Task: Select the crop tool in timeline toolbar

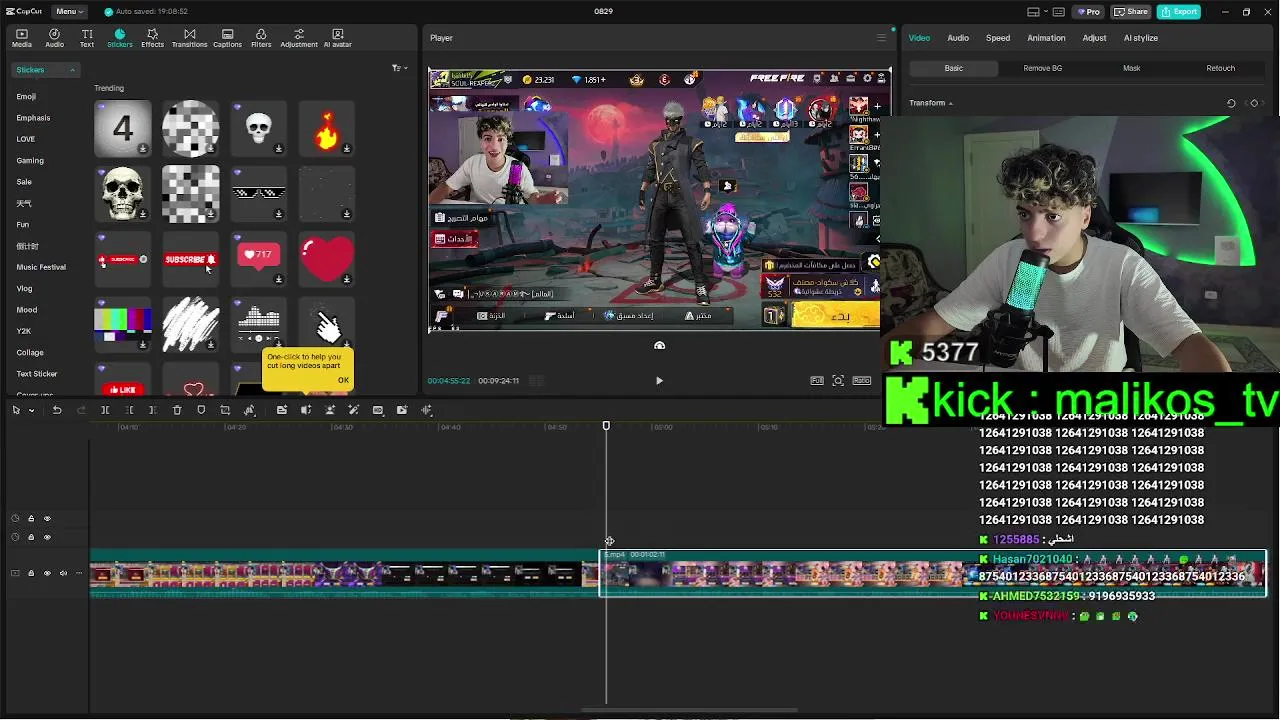Action: tap(225, 410)
